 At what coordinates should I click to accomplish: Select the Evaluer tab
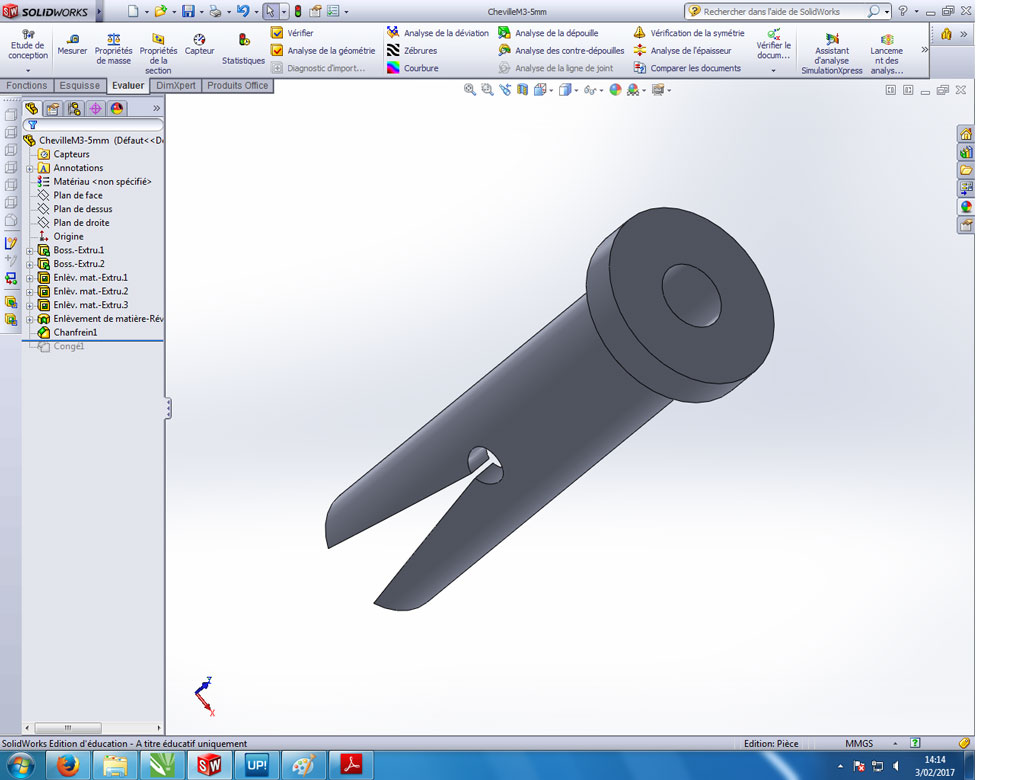(x=128, y=86)
